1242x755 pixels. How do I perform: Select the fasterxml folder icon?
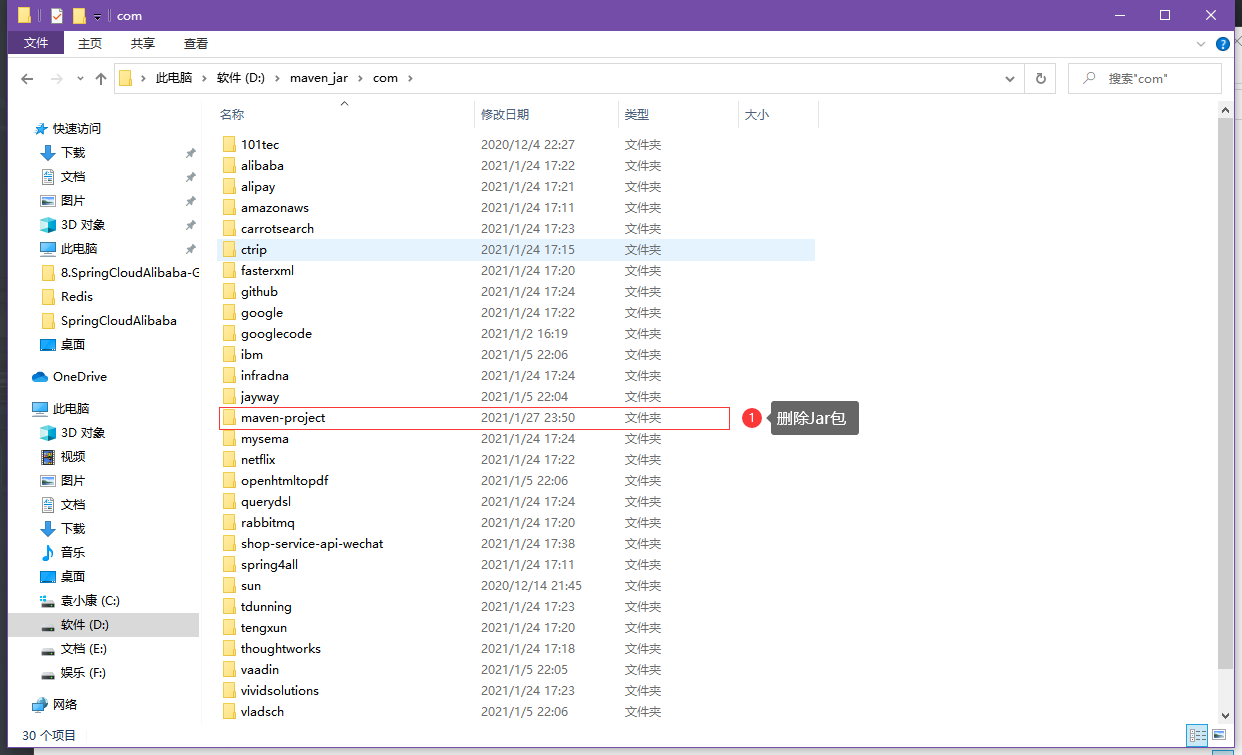(228, 270)
